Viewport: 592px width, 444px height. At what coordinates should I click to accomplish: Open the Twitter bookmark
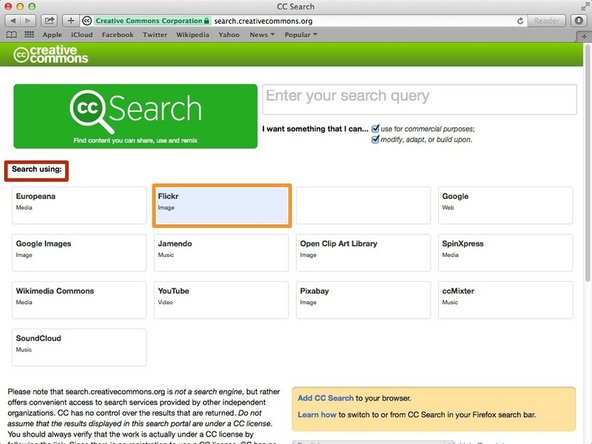point(155,35)
